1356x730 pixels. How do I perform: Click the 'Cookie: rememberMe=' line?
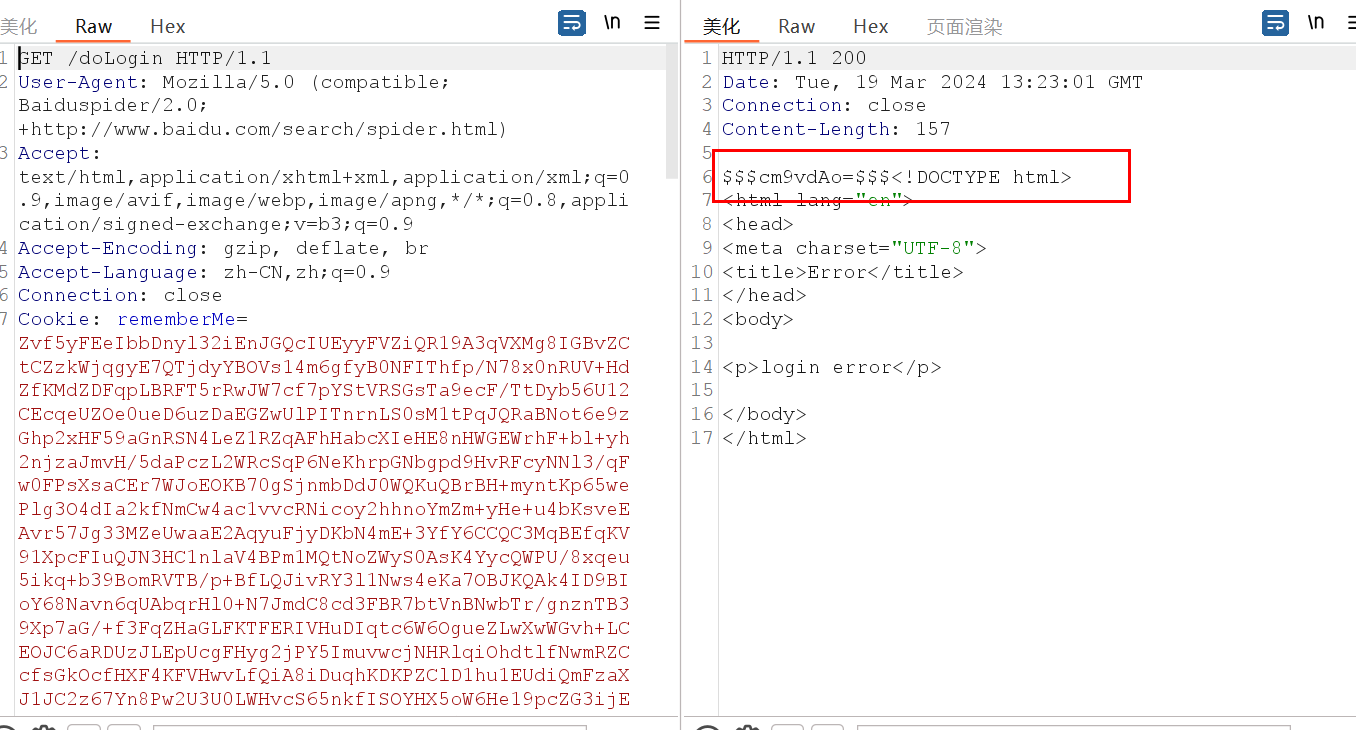(132, 319)
